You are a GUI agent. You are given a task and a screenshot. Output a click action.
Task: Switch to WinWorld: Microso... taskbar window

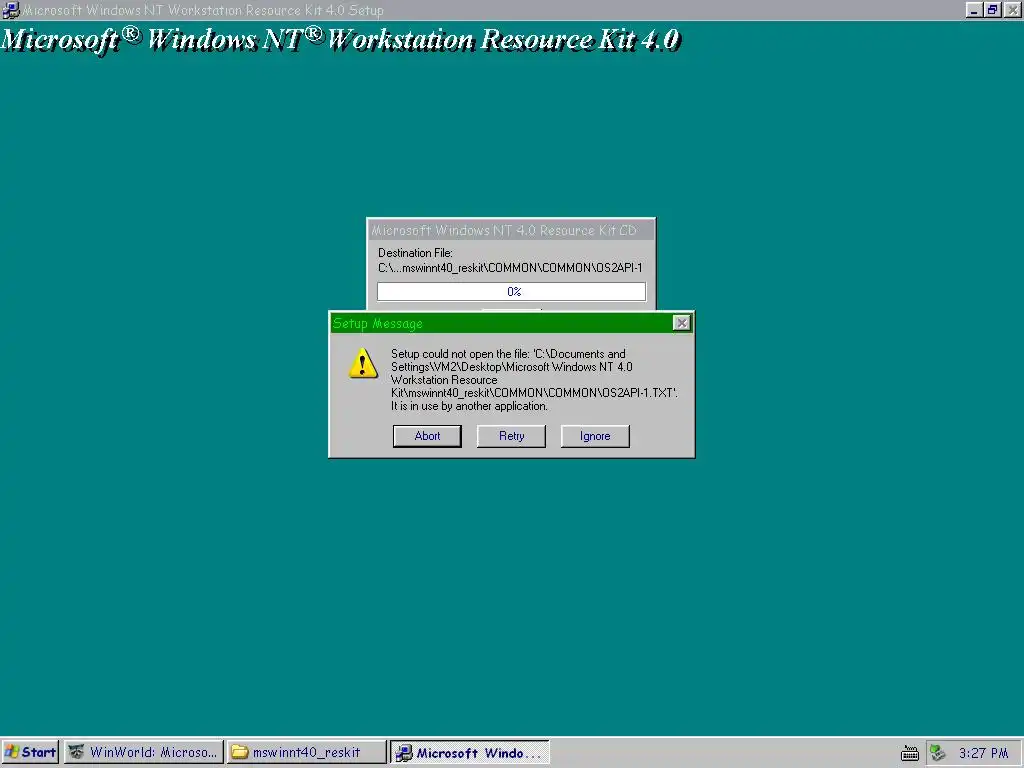click(x=144, y=752)
